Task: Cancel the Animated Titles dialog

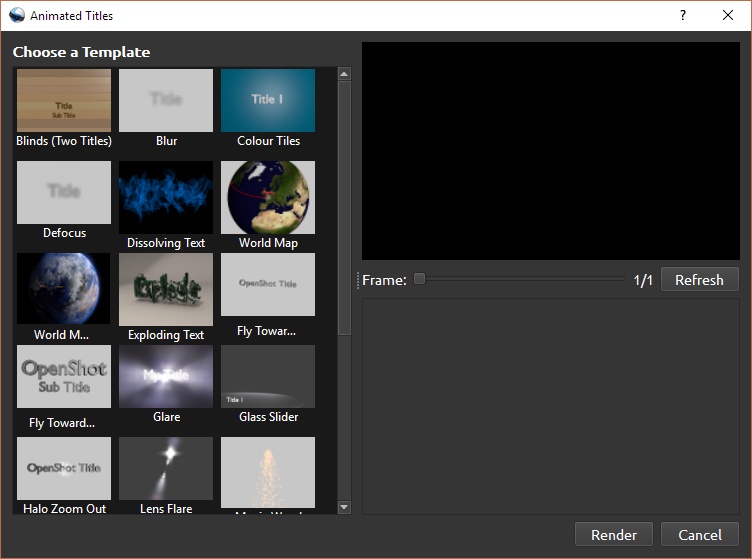Action: pos(700,535)
